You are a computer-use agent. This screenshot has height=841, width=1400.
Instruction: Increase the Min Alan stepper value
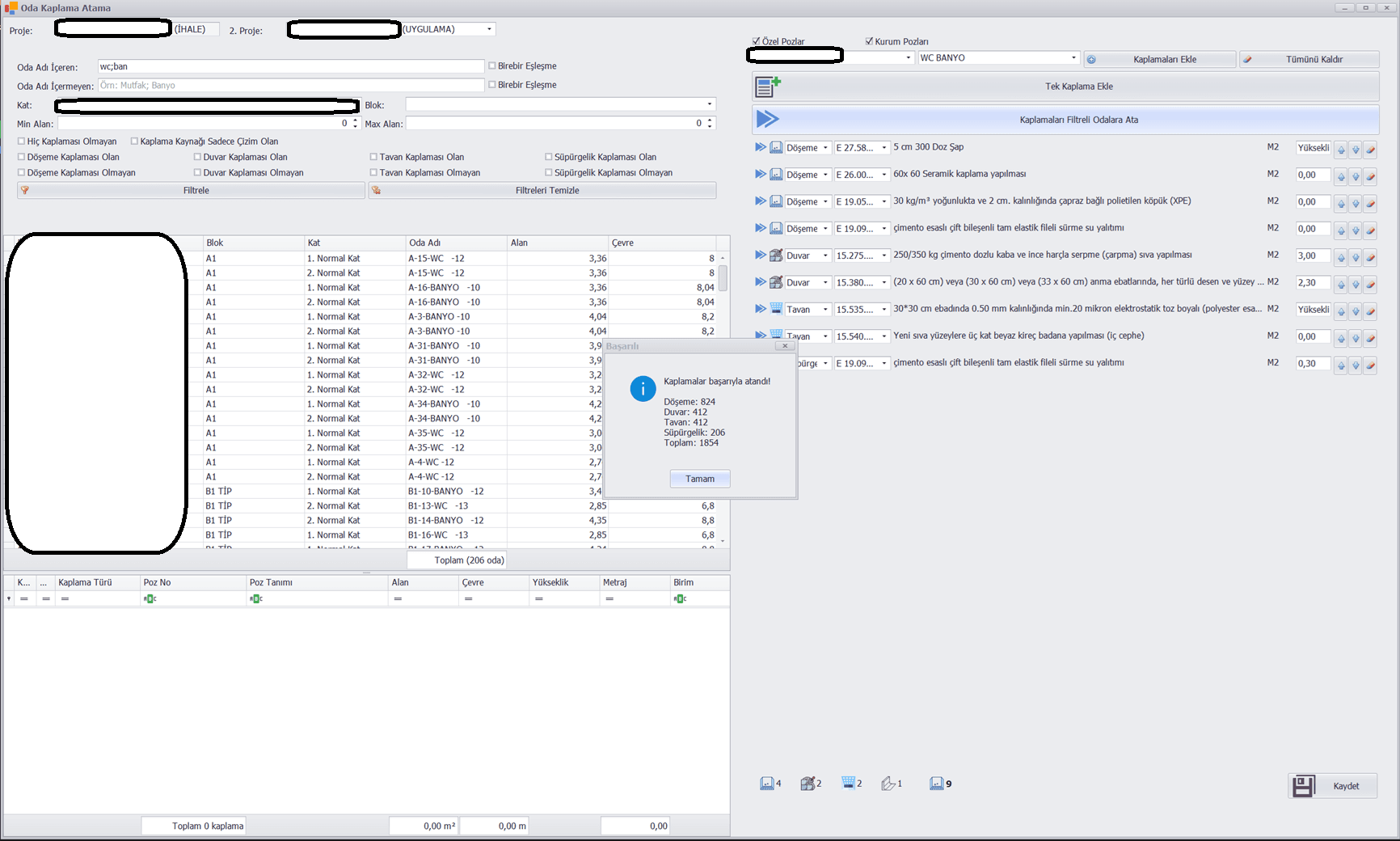[x=355, y=120]
